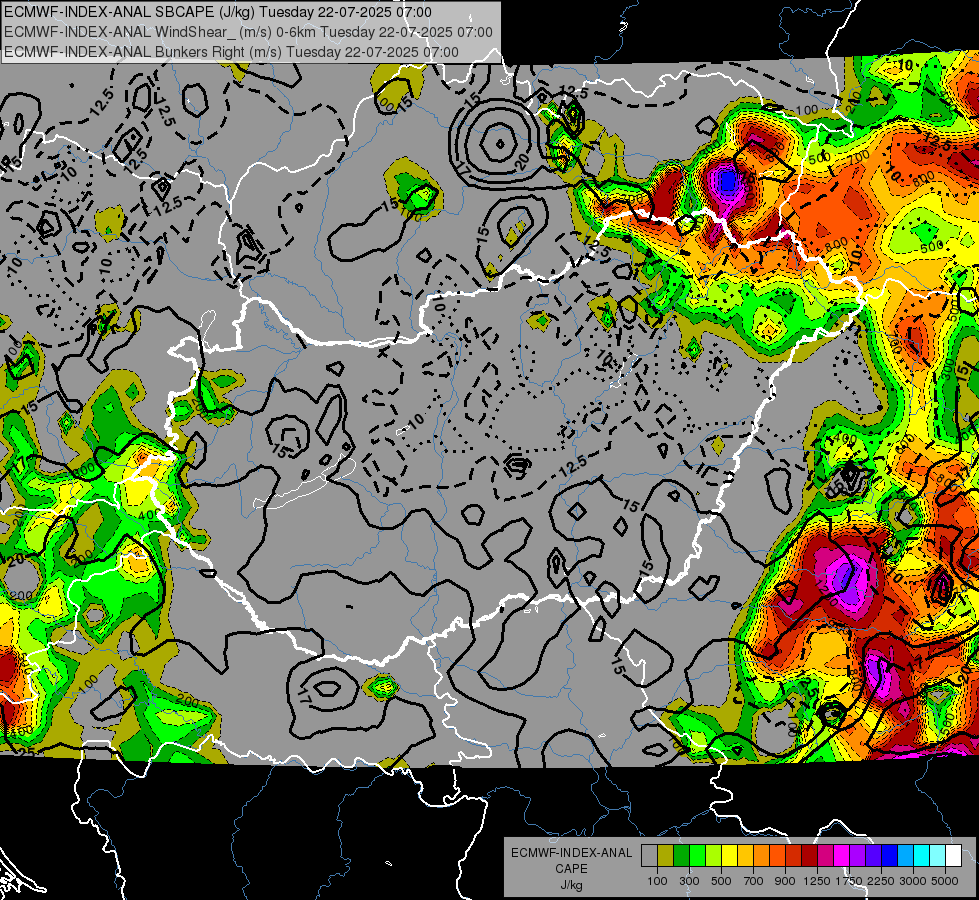This screenshot has width=979, height=900.
Task: Click the legend value 3000
Action: click(x=913, y=881)
